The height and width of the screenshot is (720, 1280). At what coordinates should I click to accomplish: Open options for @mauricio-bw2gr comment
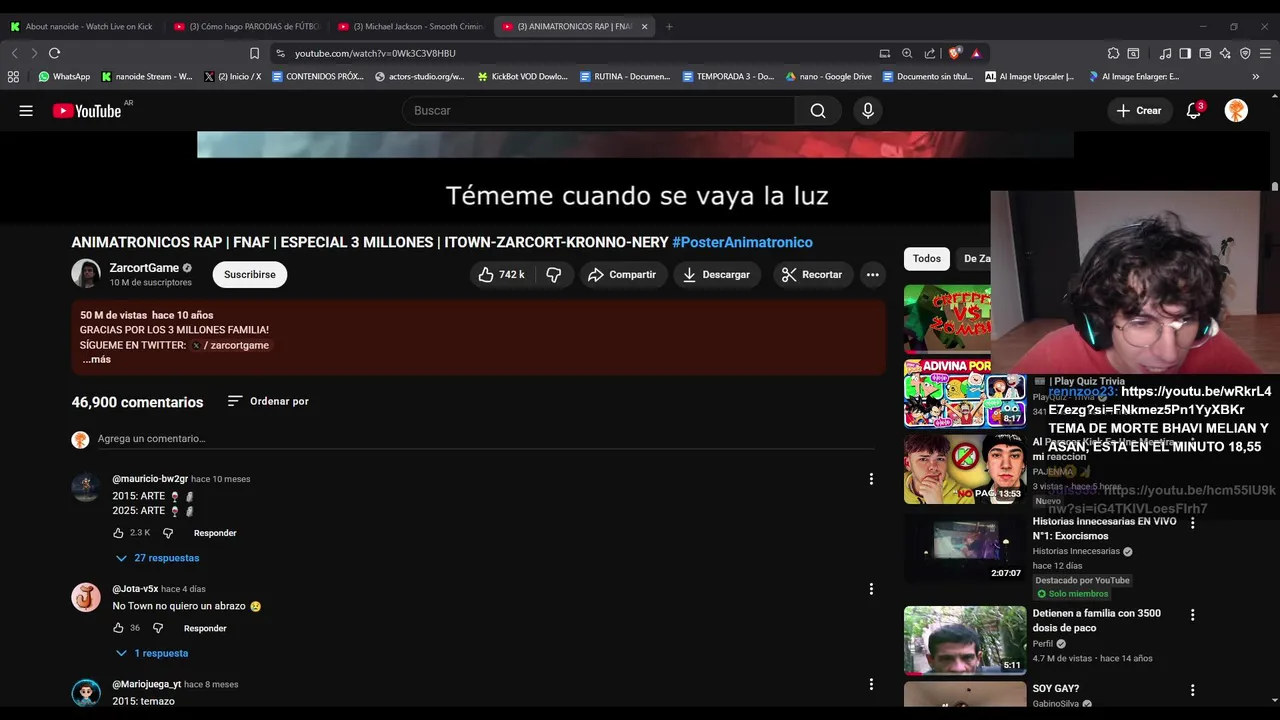tap(871, 479)
